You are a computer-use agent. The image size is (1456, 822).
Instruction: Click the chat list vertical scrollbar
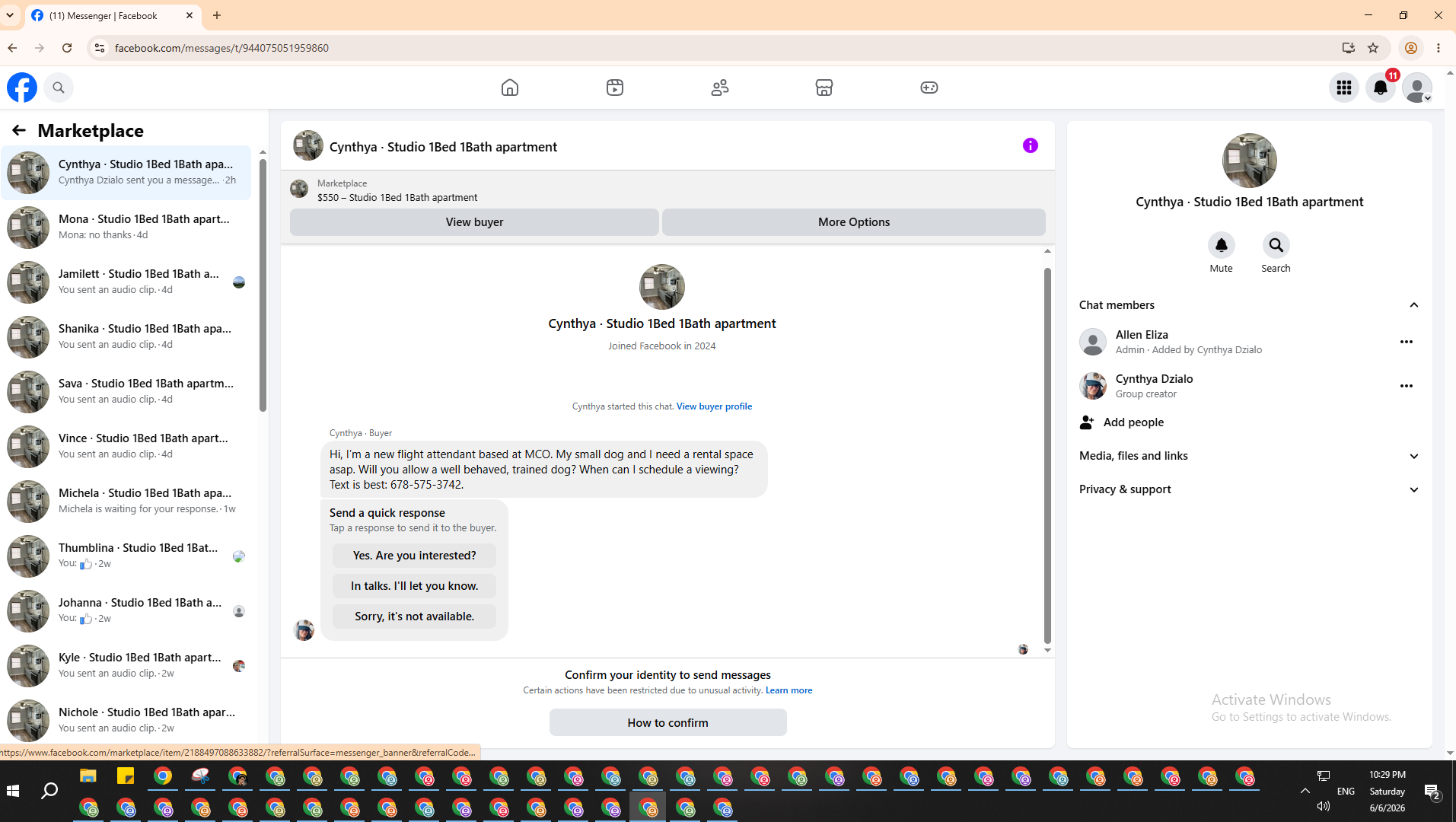(x=263, y=285)
